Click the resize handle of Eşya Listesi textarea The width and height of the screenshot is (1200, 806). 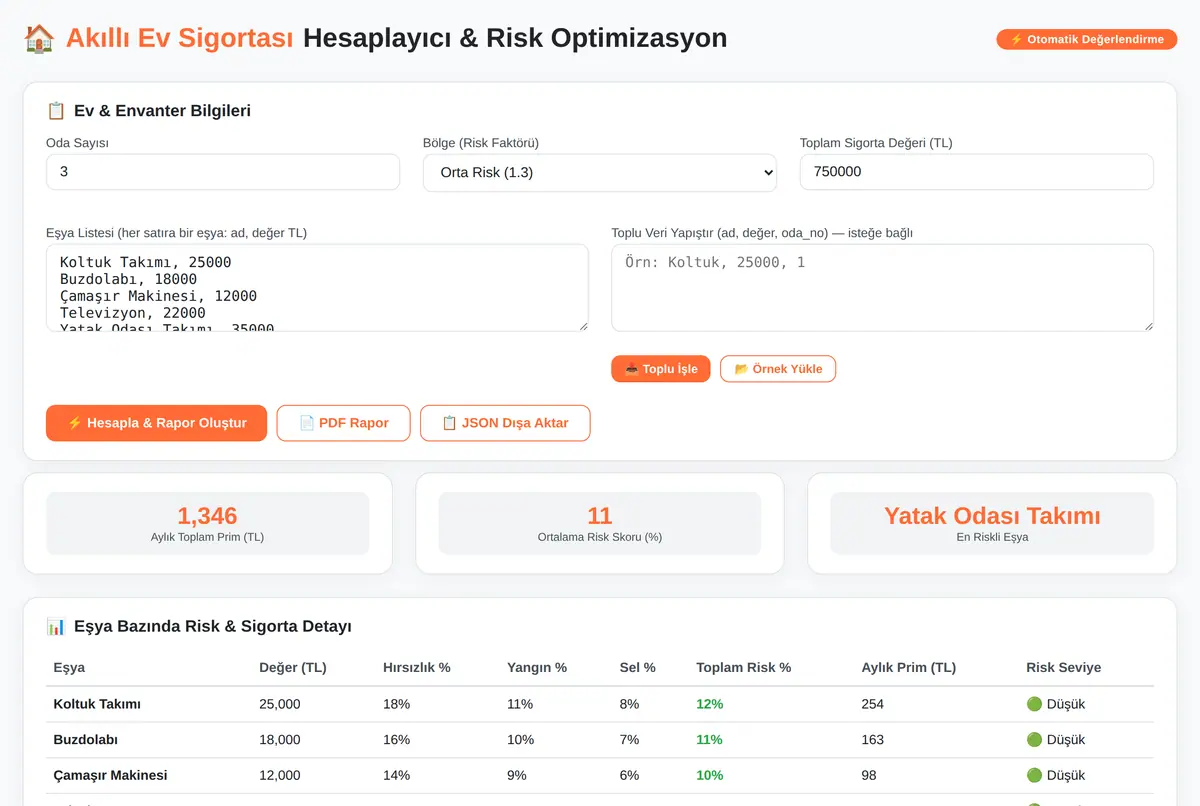[x=582, y=325]
